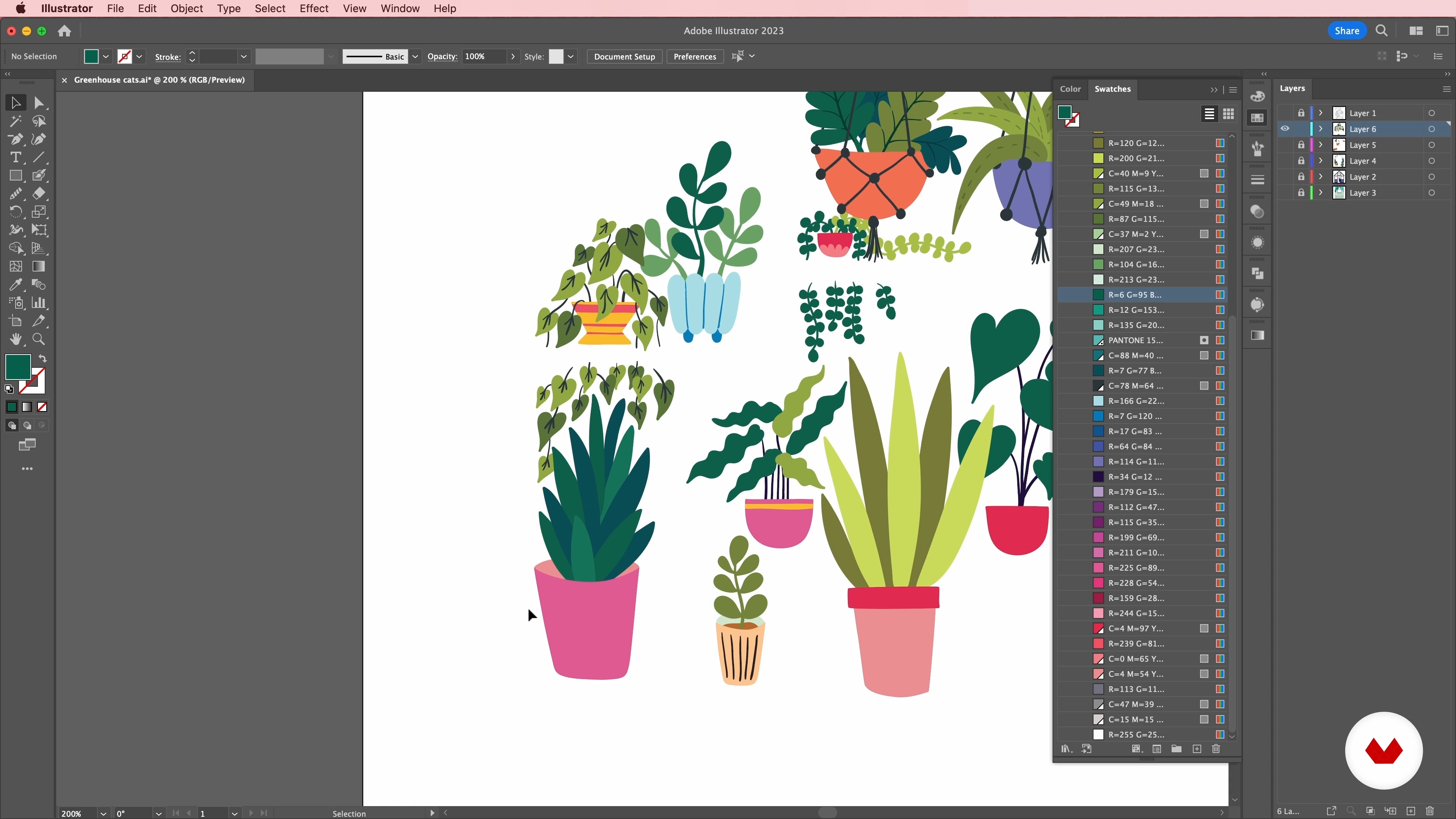
Task: Delete selected layer with trash icon
Action: (x=1430, y=811)
